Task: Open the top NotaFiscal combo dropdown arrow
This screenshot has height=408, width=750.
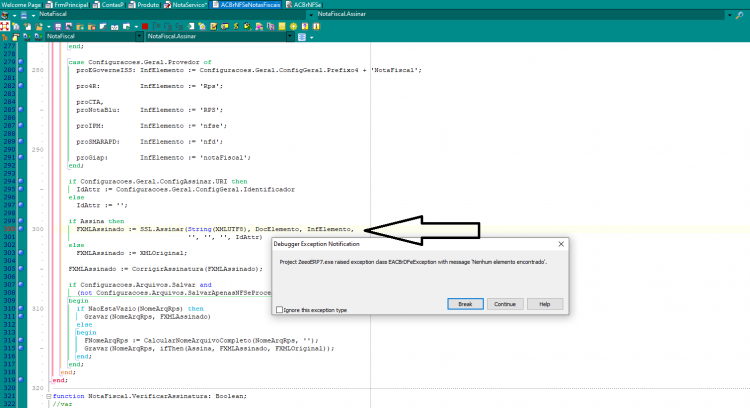Action: point(311,14)
